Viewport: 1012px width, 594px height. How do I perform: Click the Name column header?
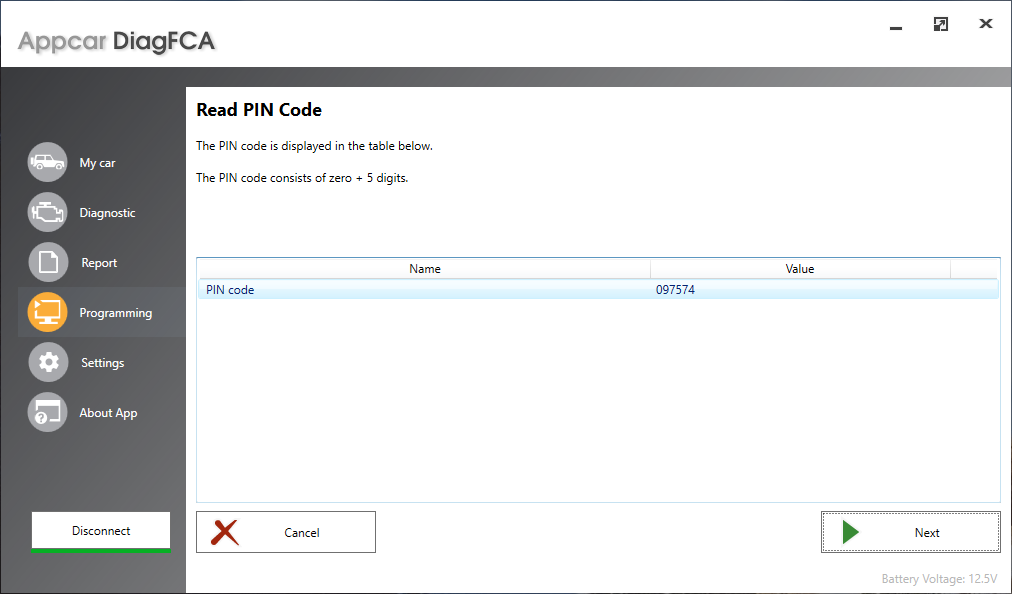click(x=424, y=268)
